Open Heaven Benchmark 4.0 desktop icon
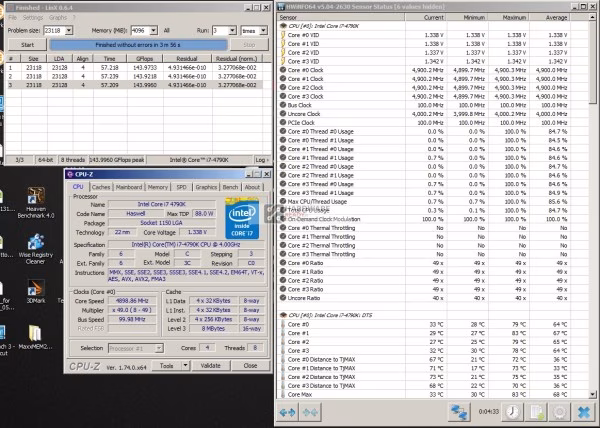The image size is (600, 428). (x=36, y=203)
